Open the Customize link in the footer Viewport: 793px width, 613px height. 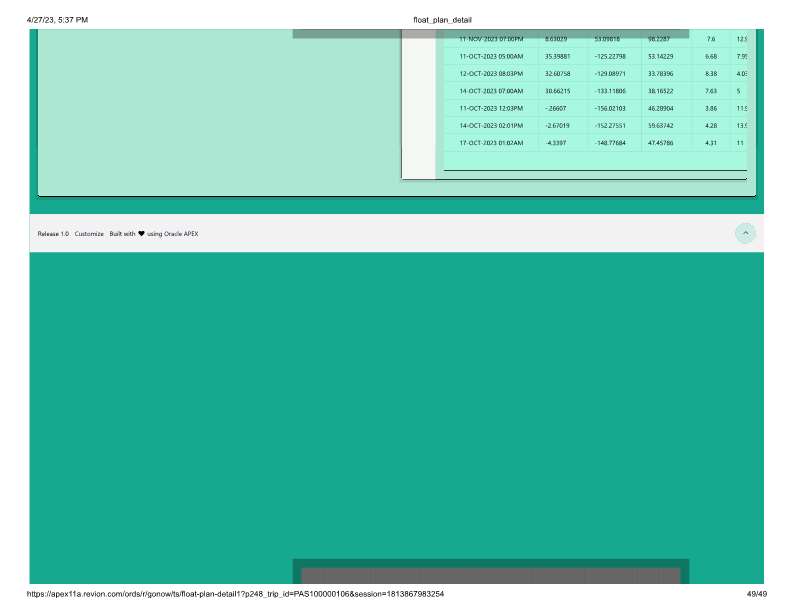tap(89, 233)
